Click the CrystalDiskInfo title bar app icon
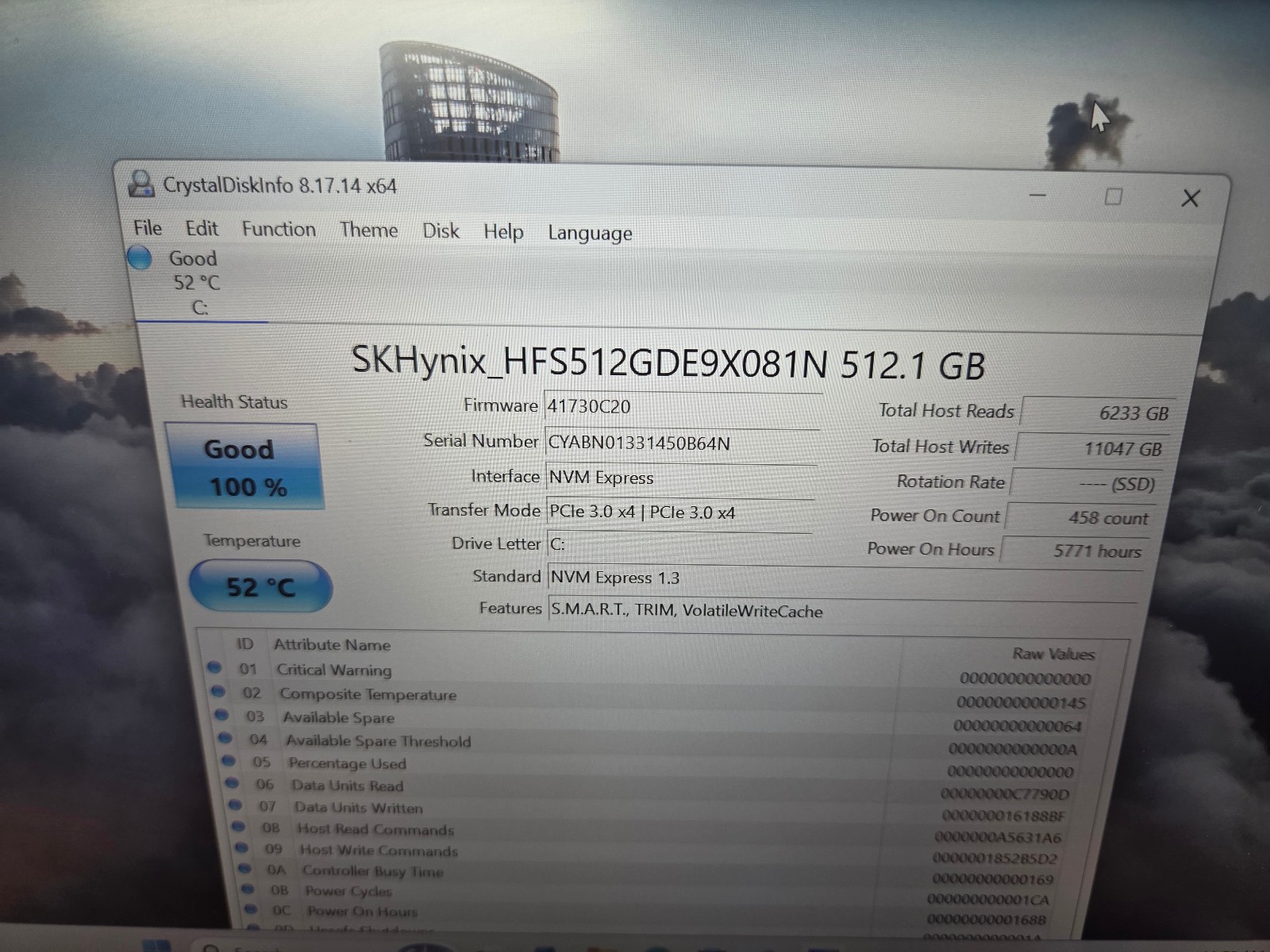The height and width of the screenshot is (952, 1270). pos(141,184)
